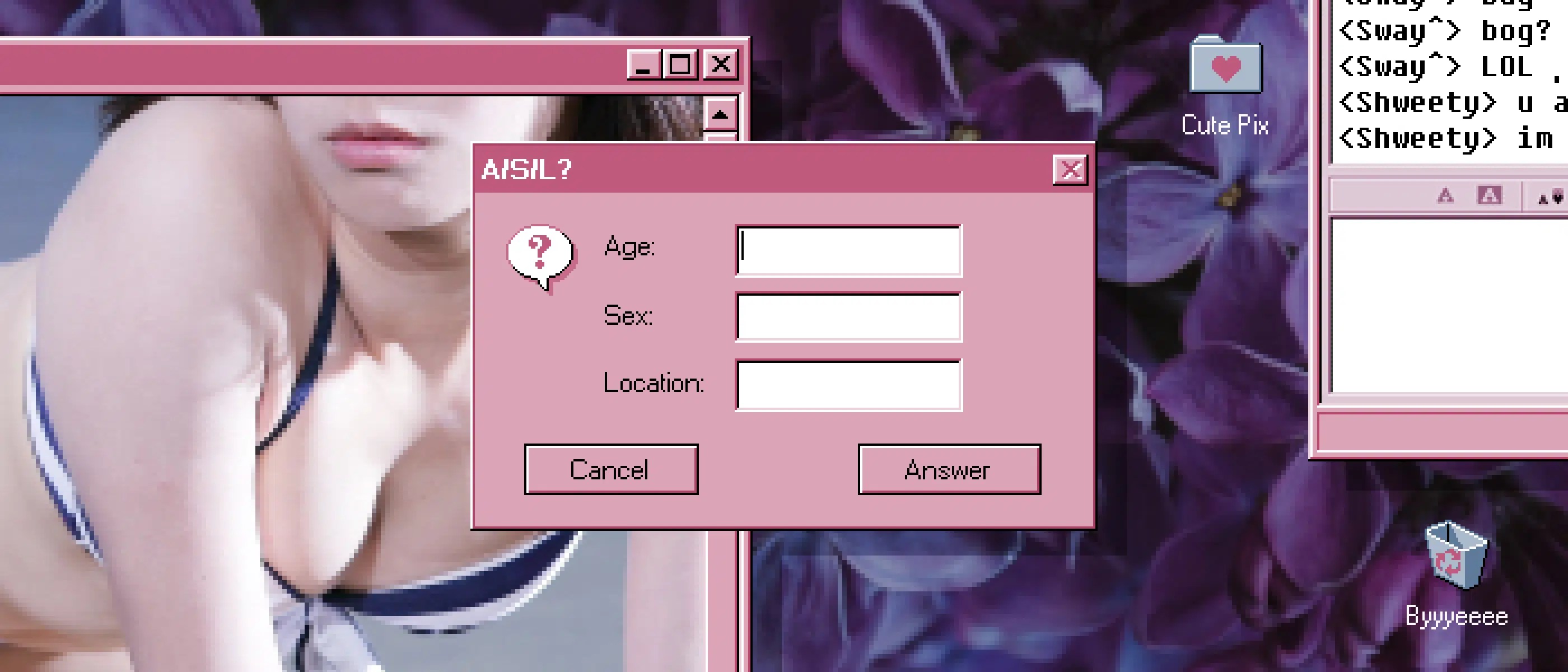Click the scrollbar up arrow
Screen dimensions: 1568x672
720,114
